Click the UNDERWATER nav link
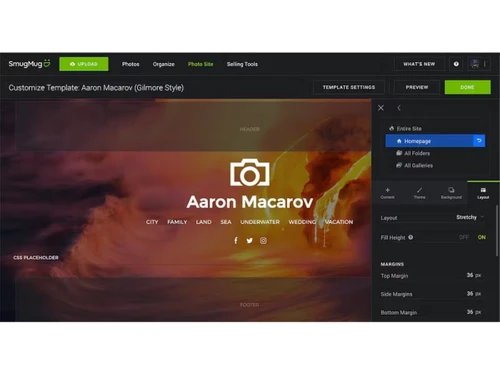The image size is (500, 375). pyautogui.click(x=260, y=222)
